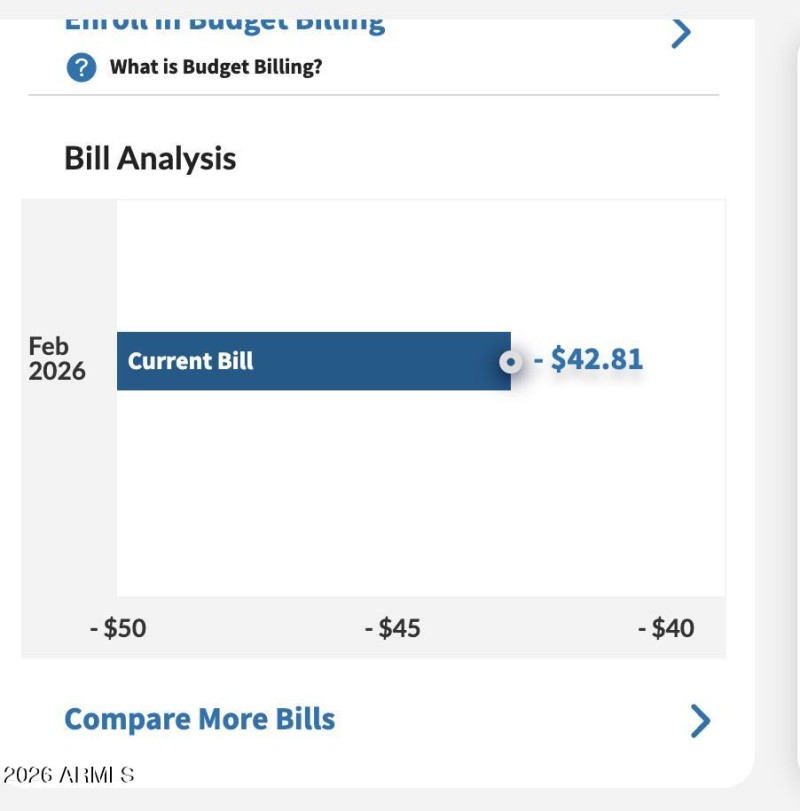Click the Current Bill blue bar
Screen dimensions: 800x811
(x=315, y=362)
